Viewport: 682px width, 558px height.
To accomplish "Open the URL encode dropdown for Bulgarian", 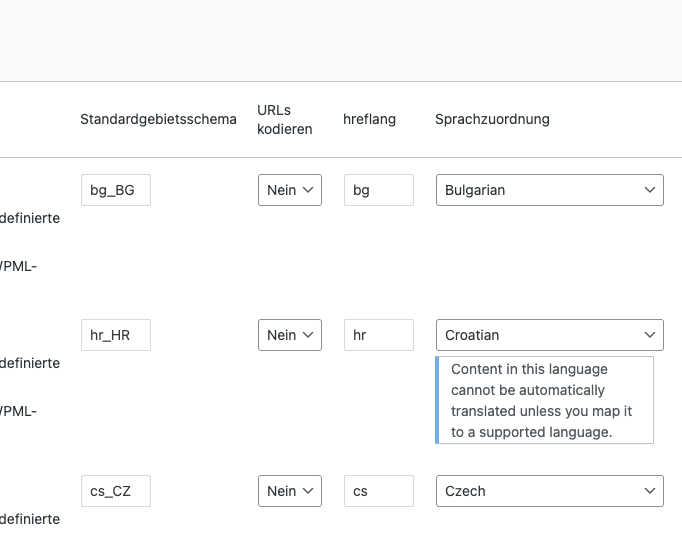I will point(290,190).
